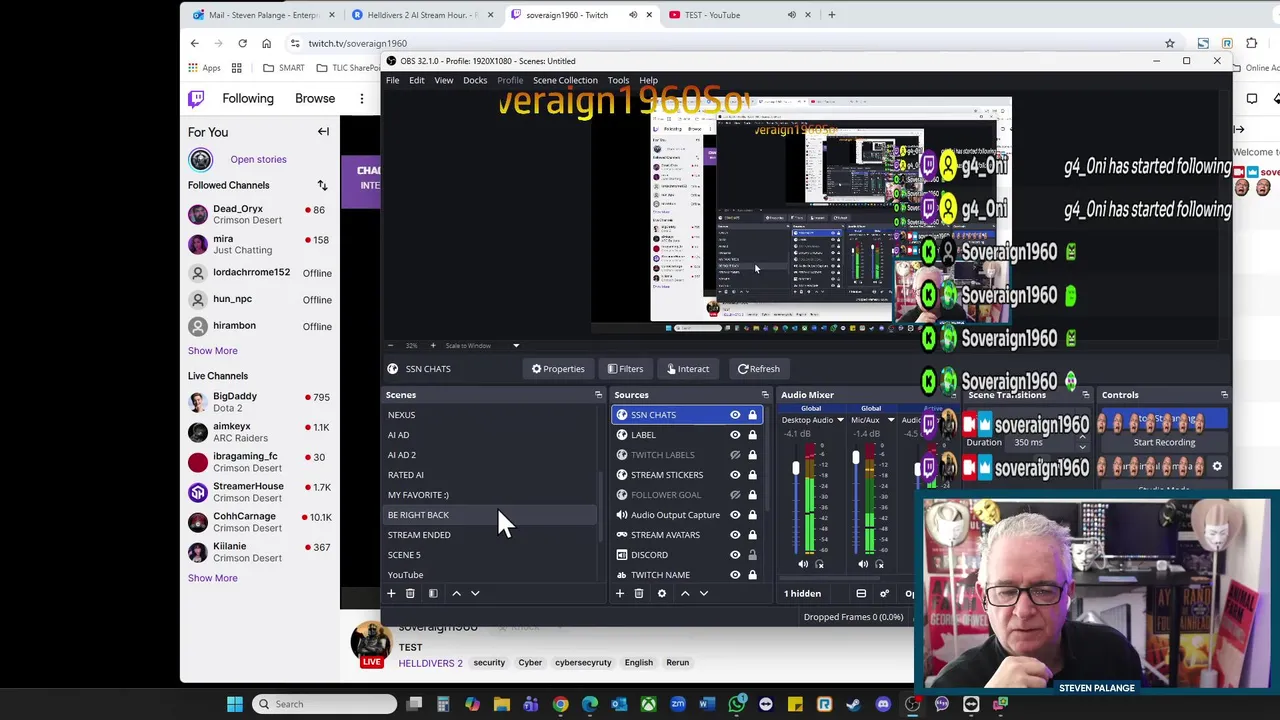Move scene up with arrow icon
1280x720 pixels.
point(456,594)
